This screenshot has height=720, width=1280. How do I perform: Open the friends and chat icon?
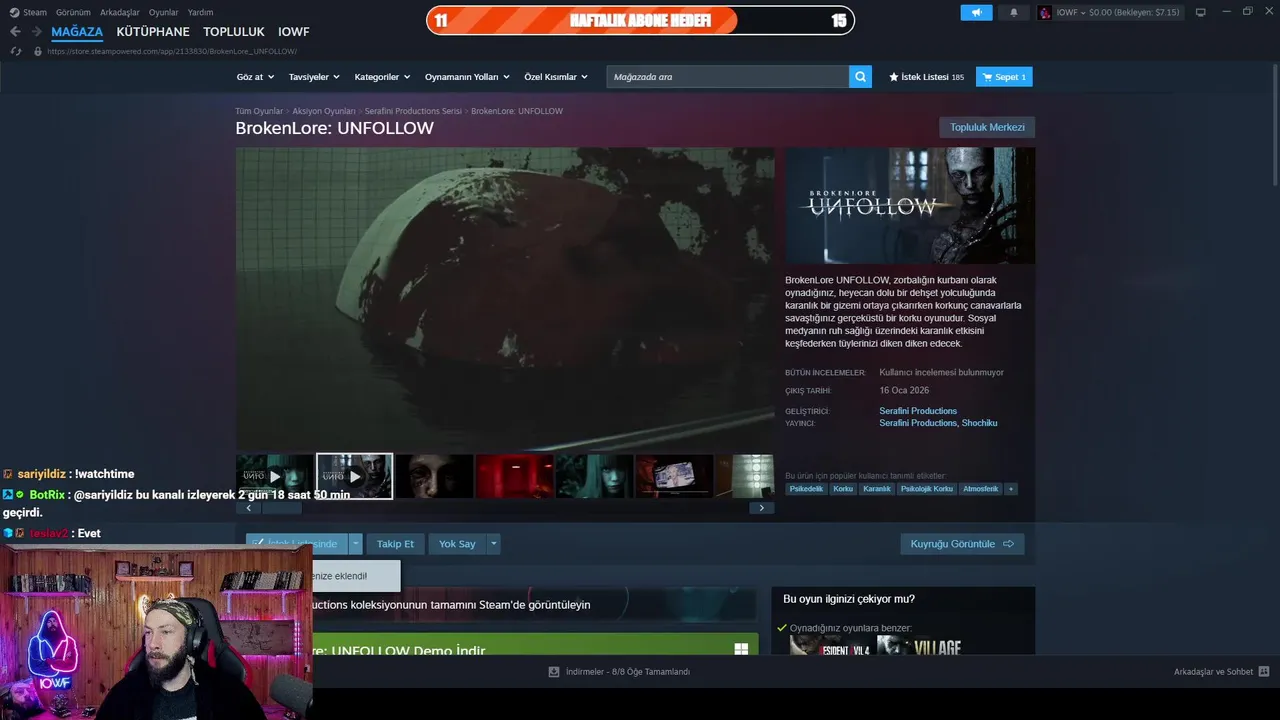(1264, 672)
